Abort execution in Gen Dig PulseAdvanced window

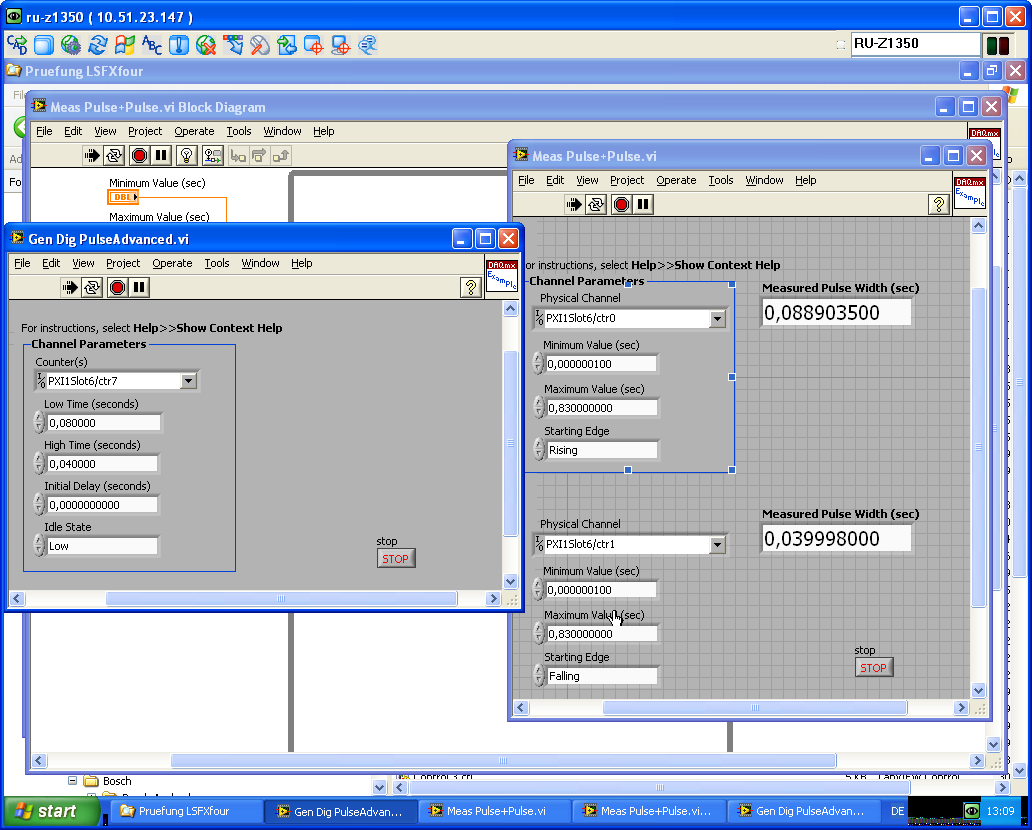click(x=117, y=287)
